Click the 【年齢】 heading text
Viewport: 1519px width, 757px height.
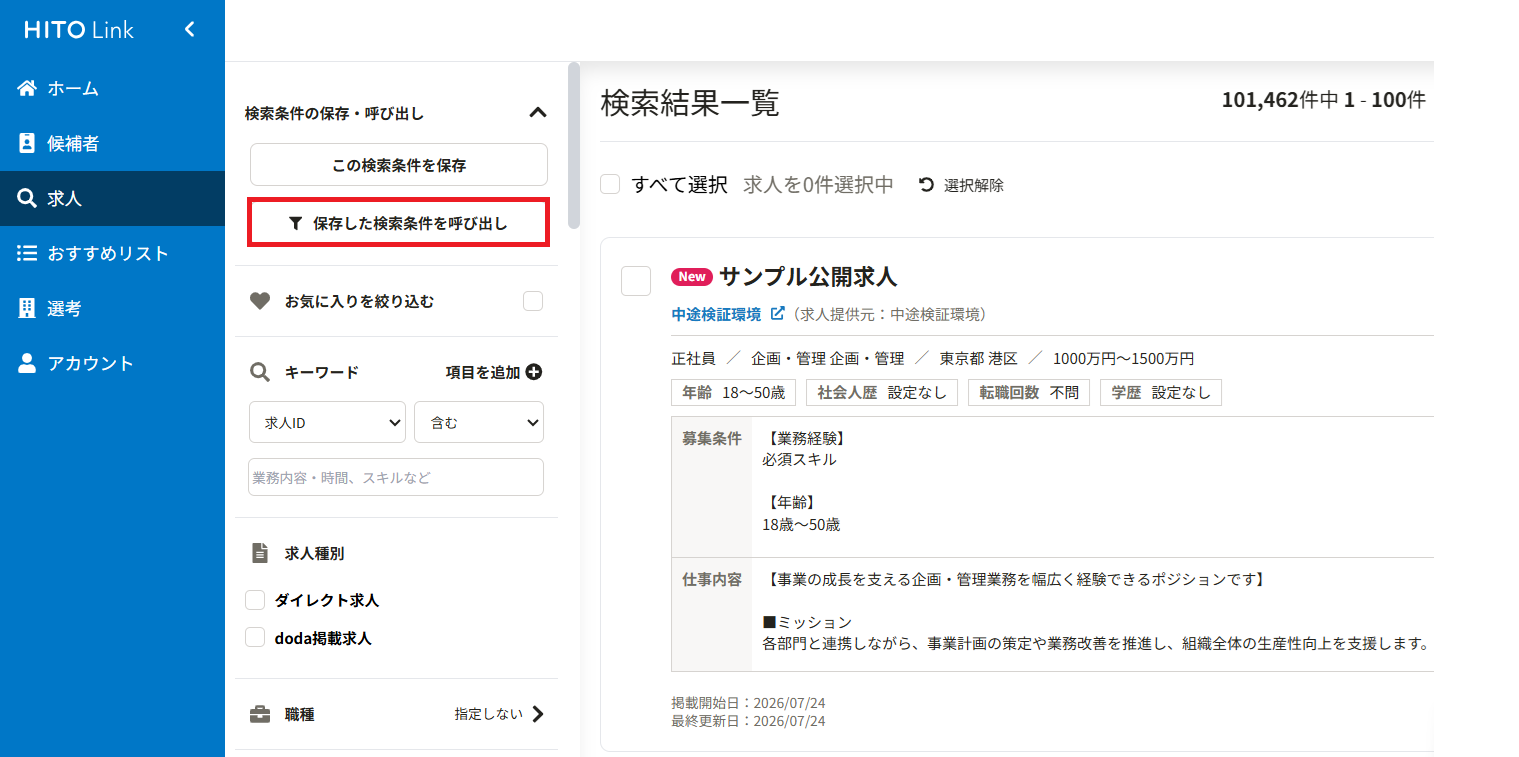[x=791, y=502]
